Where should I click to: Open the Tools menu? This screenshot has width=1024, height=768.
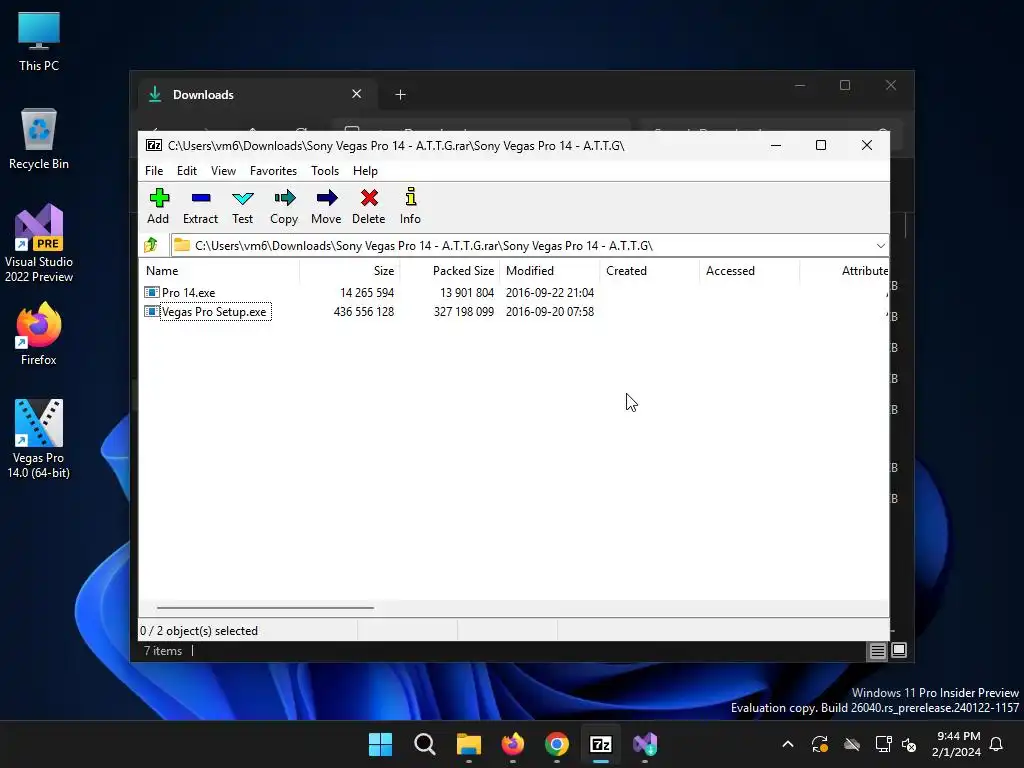[x=325, y=171]
